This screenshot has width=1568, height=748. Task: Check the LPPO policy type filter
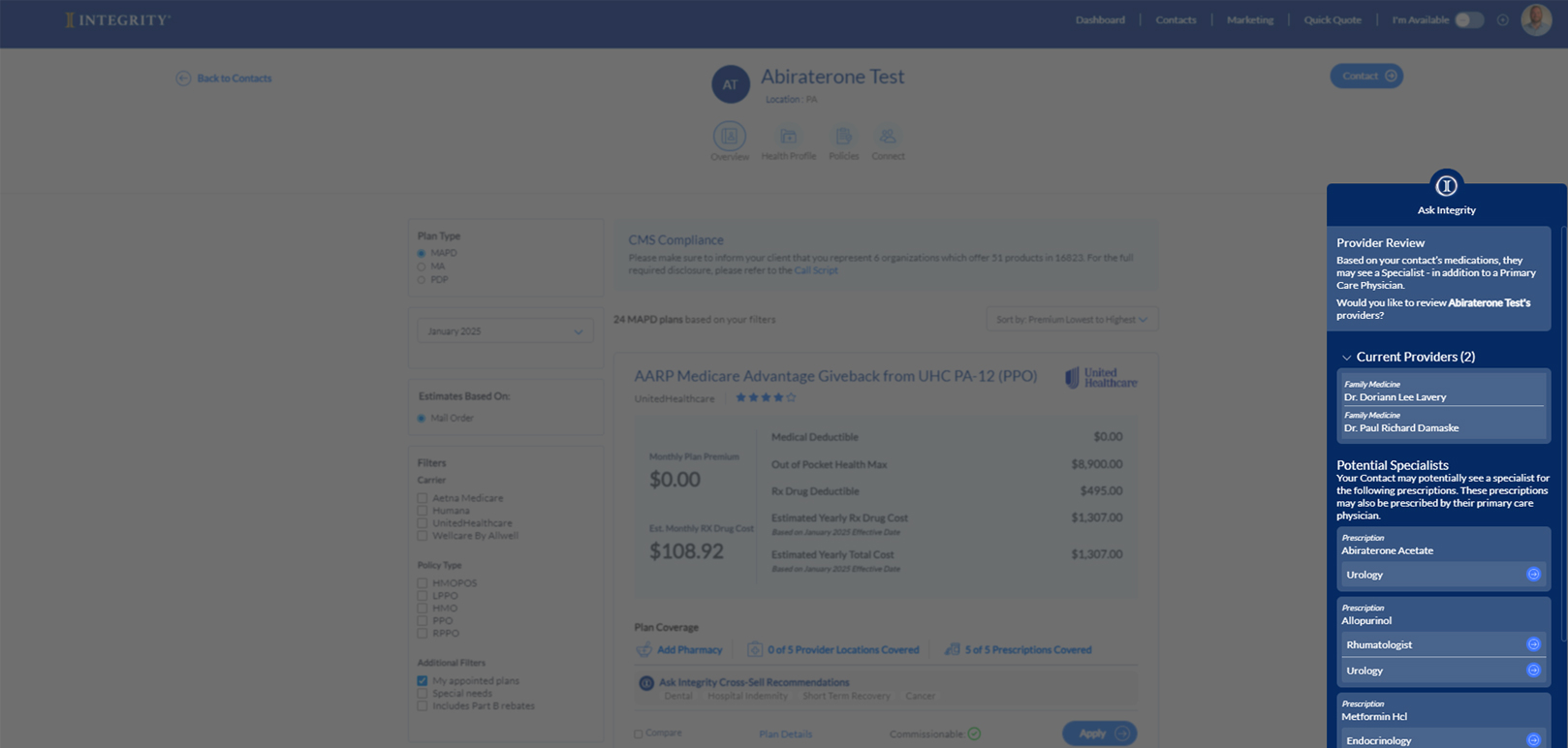[423, 596]
